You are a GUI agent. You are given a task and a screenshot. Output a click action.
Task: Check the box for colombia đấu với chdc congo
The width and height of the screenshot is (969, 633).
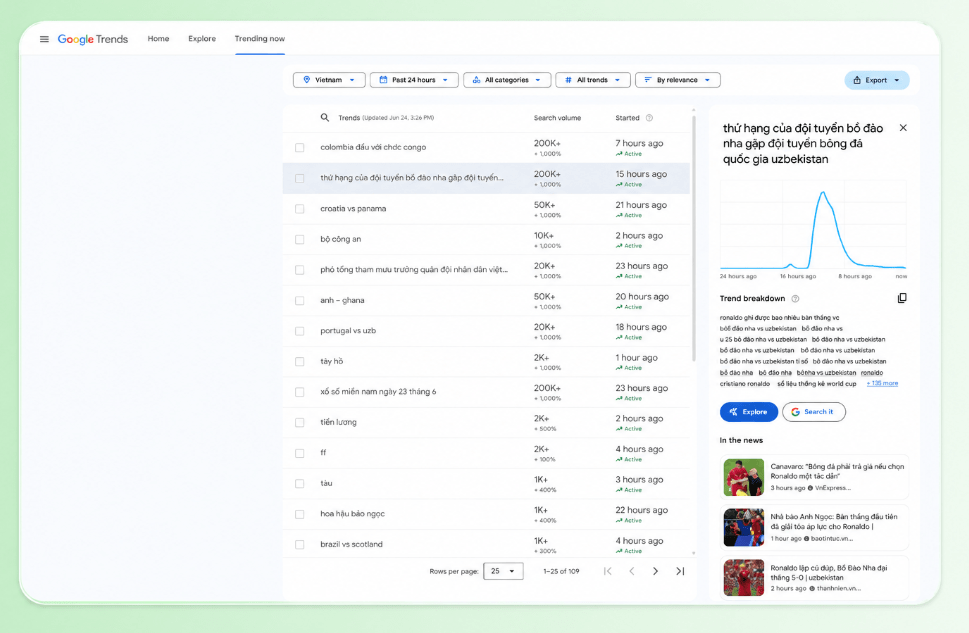300,148
